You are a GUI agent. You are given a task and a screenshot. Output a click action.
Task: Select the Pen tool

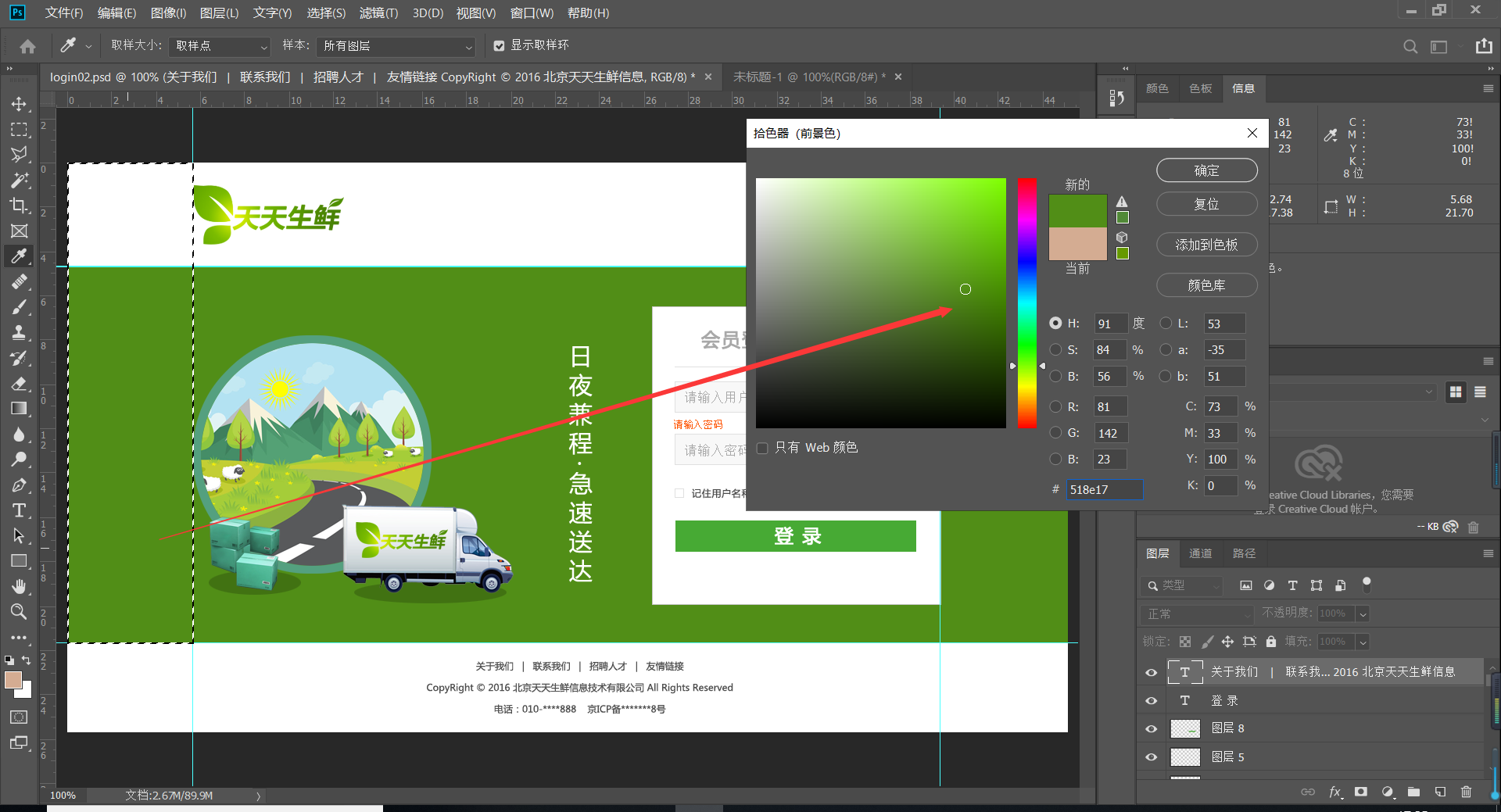pyautogui.click(x=19, y=485)
